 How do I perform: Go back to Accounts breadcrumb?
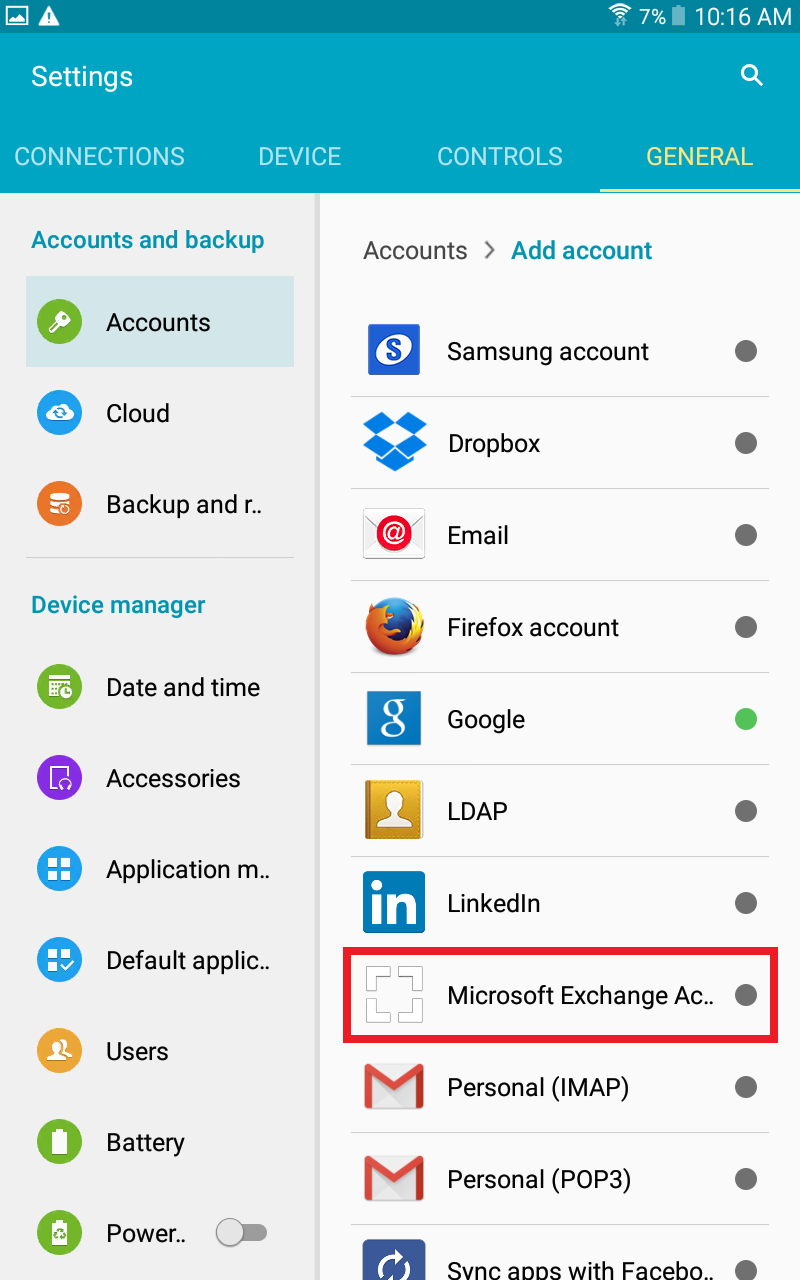415,250
